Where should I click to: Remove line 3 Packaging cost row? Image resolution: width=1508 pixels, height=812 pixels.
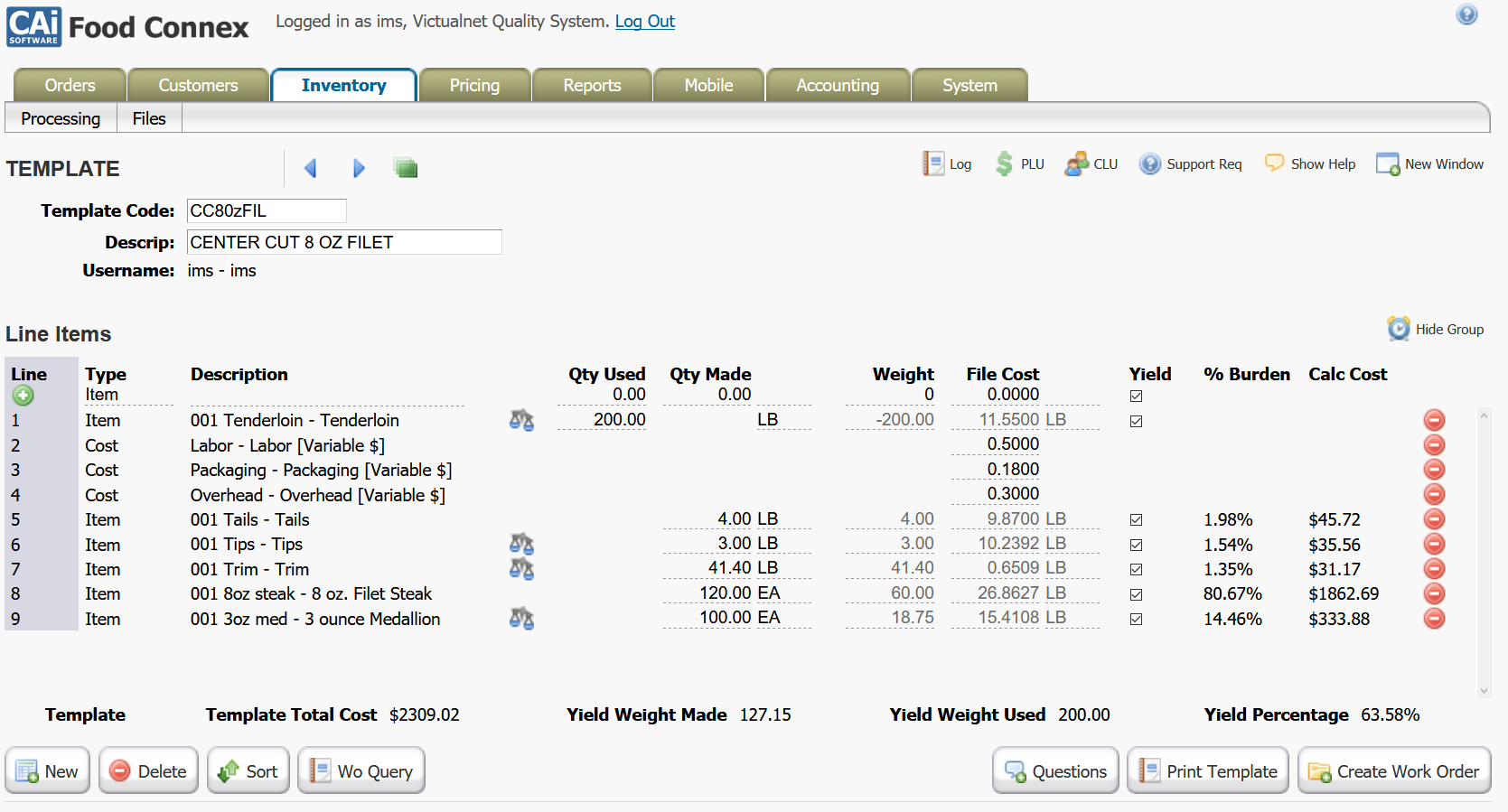click(x=1434, y=470)
